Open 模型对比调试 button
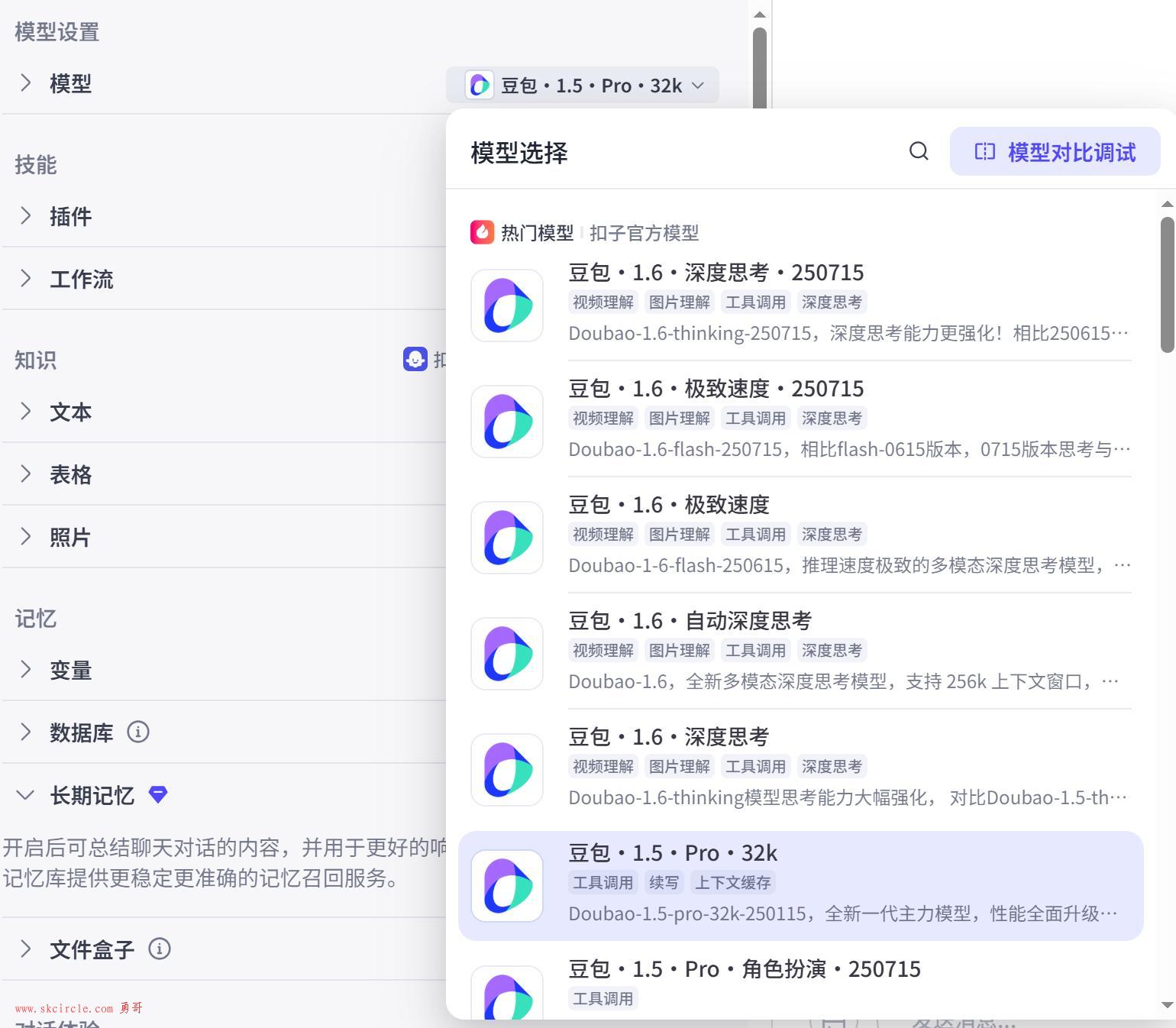Image resolution: width=1176 pixels, height=1028 pixels. pos(1055,152)
